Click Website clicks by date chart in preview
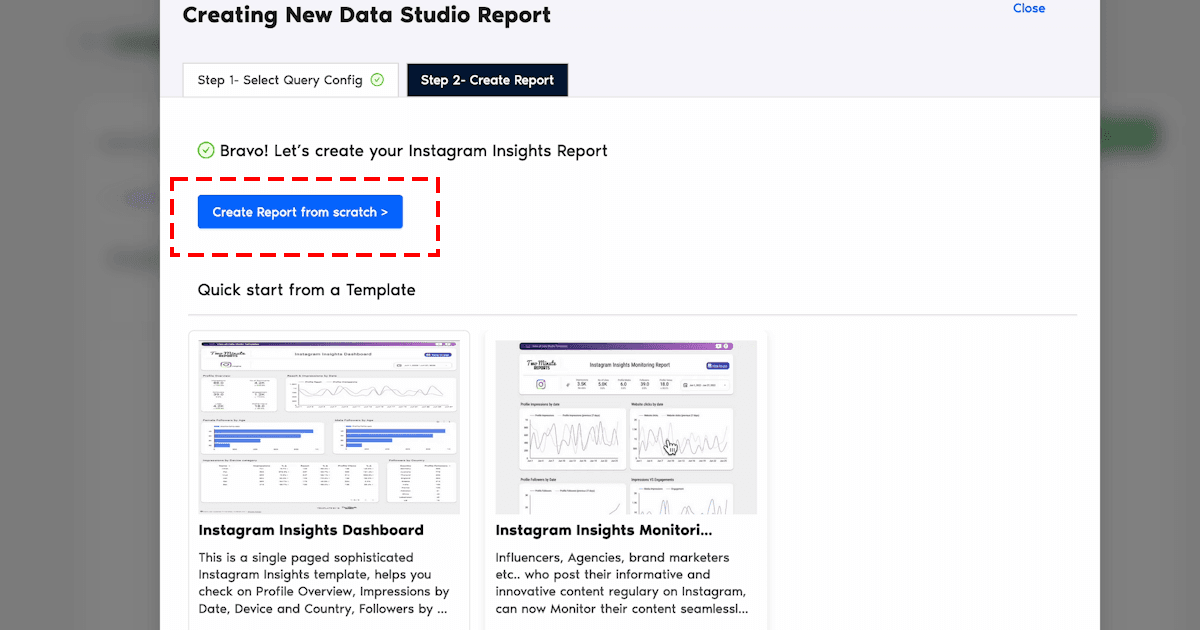Viewport: 1200px width, 630px height. [x=681, y=437]
